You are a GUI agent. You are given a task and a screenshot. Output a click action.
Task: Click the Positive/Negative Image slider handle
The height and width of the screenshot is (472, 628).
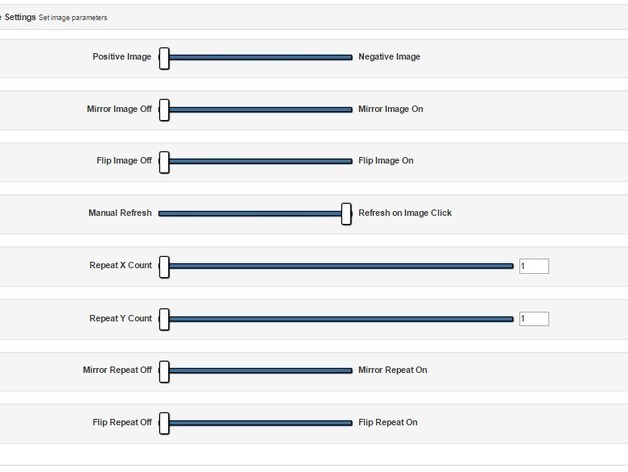164,58
